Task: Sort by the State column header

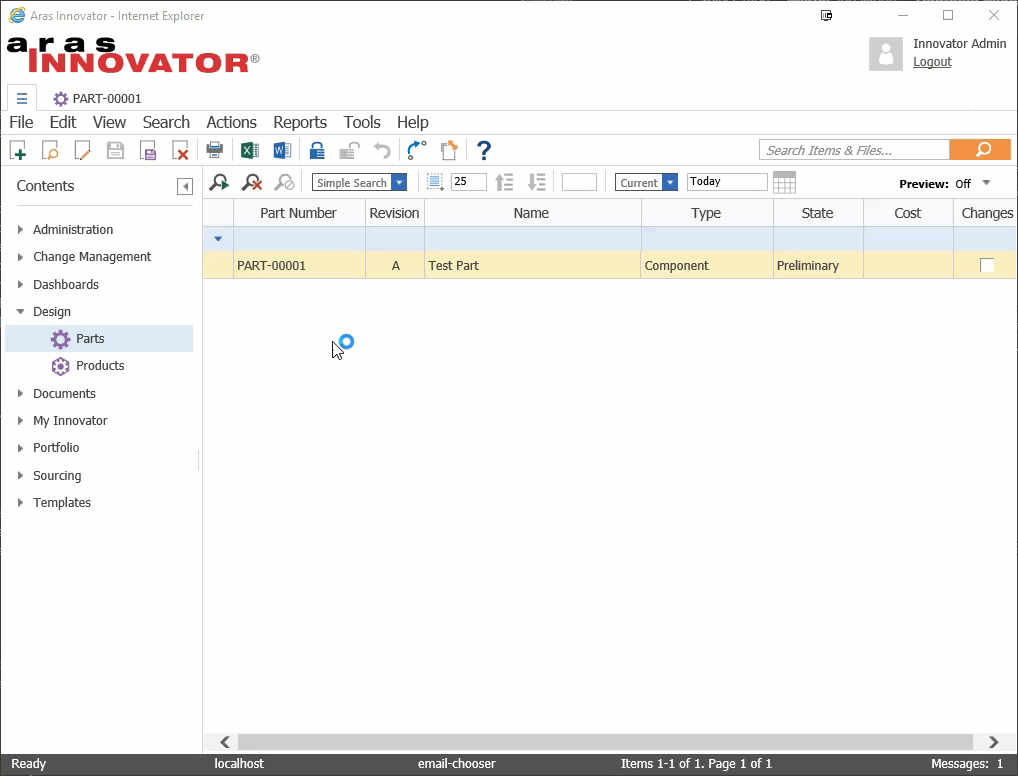Action: pyautogui.click(x=817, y=213)
